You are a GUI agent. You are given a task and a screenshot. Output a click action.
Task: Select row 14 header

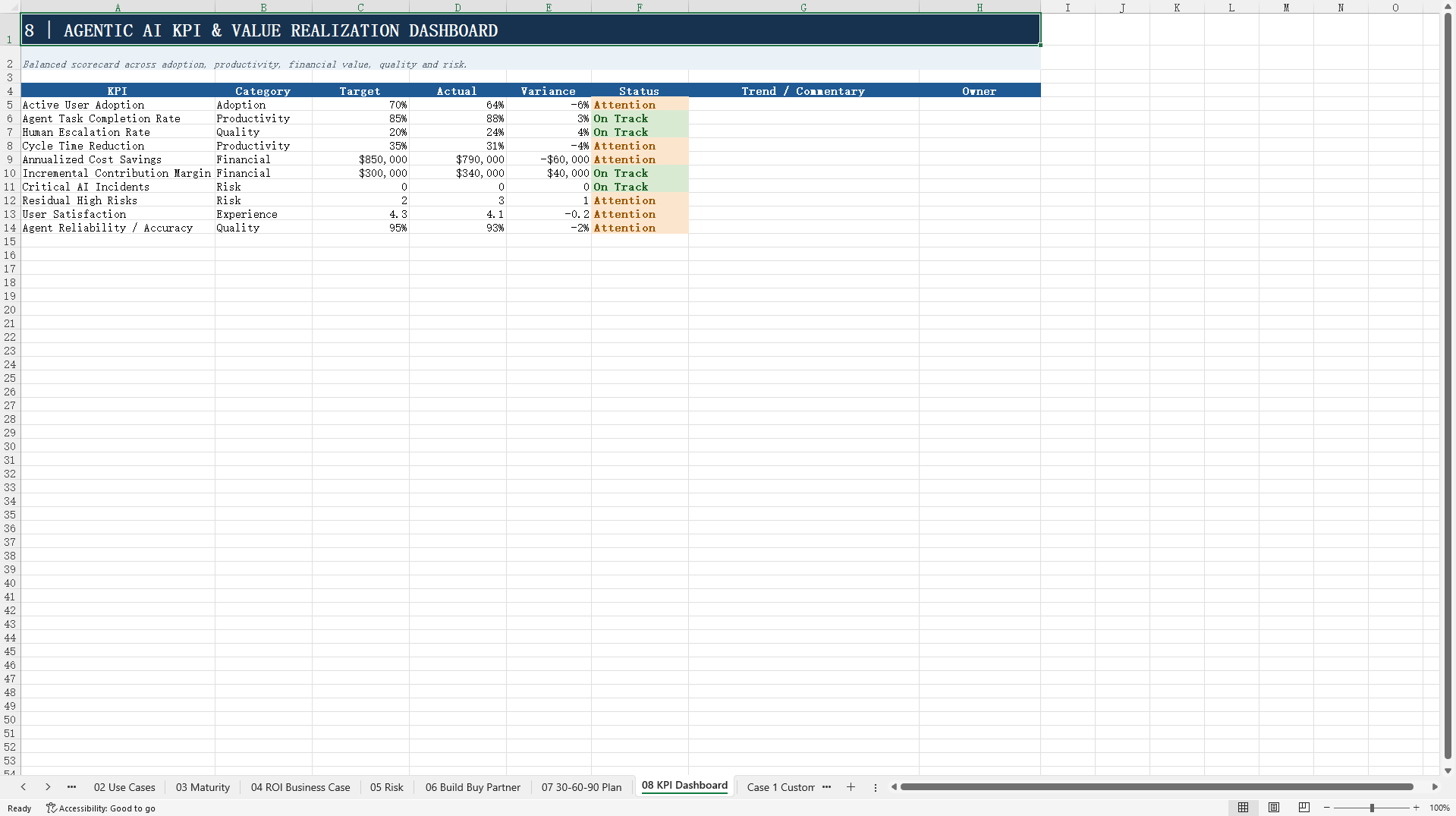pyautogui.click(x=10, y=228)
